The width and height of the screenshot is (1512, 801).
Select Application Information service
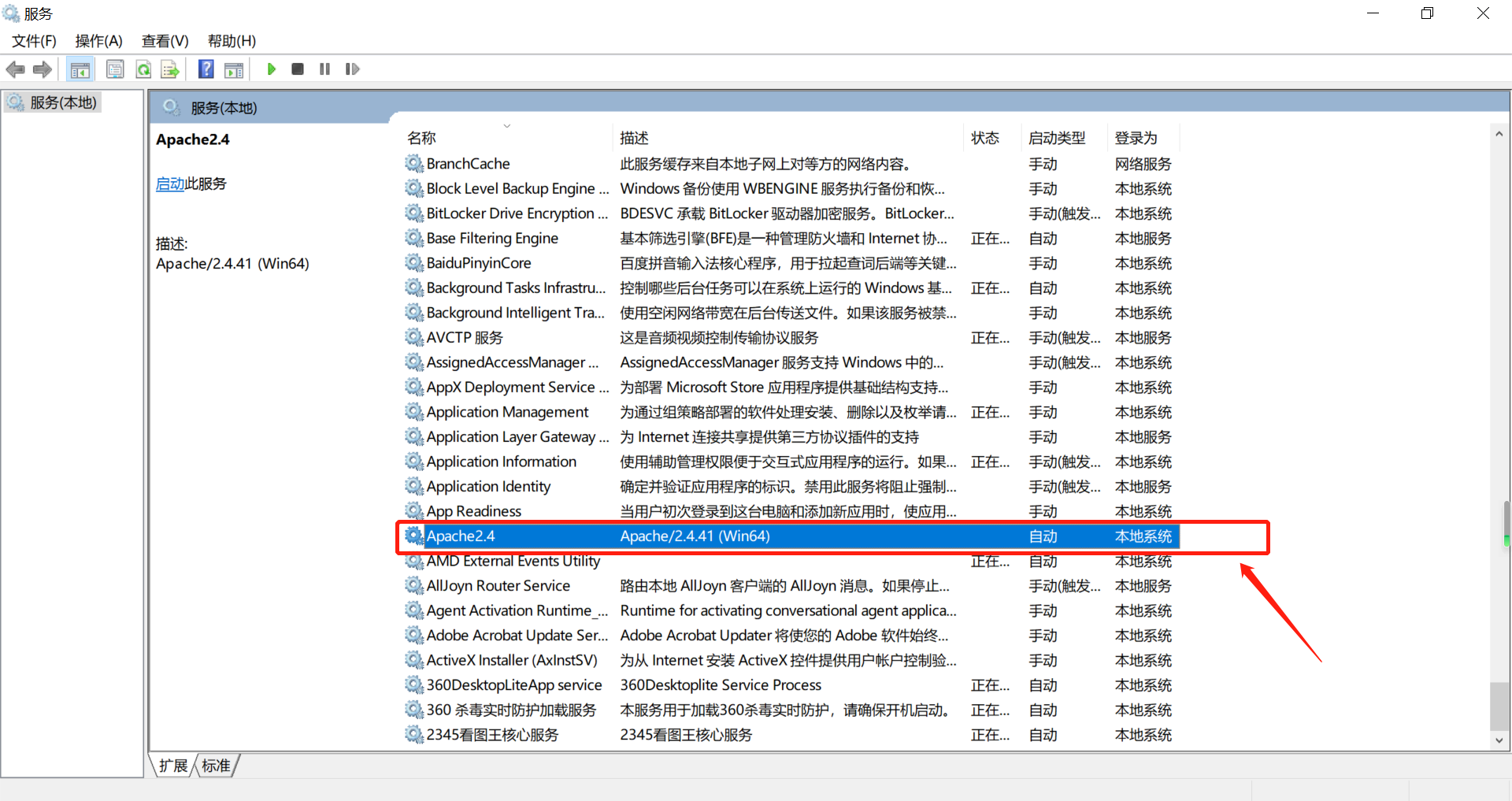click(x=791, y=462)
